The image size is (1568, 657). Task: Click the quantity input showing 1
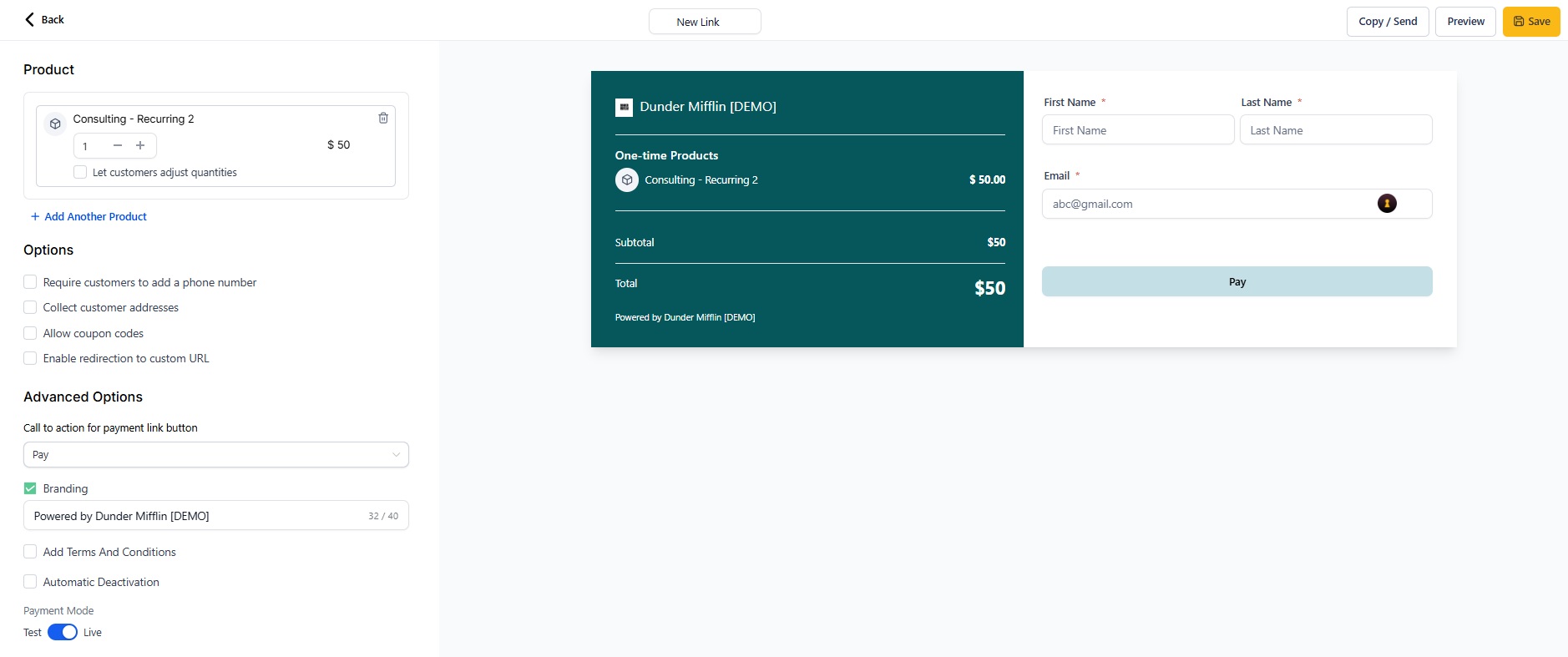(93, 146)
